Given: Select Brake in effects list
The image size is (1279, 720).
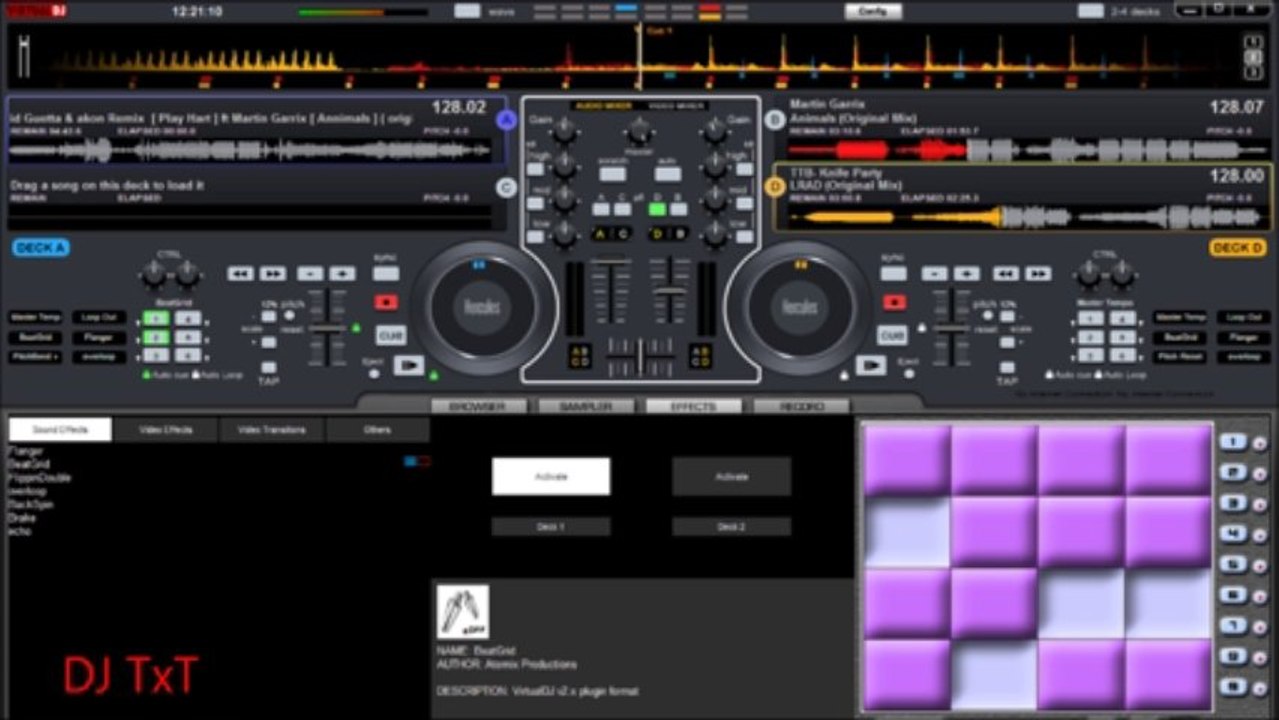Looking at the screenshot, I should point(22,517).
